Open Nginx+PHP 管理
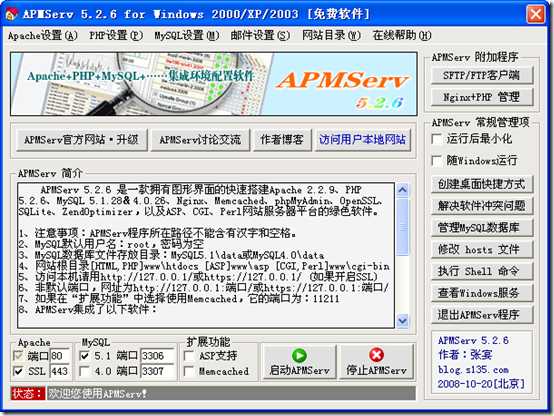 (x=482, y=97)
